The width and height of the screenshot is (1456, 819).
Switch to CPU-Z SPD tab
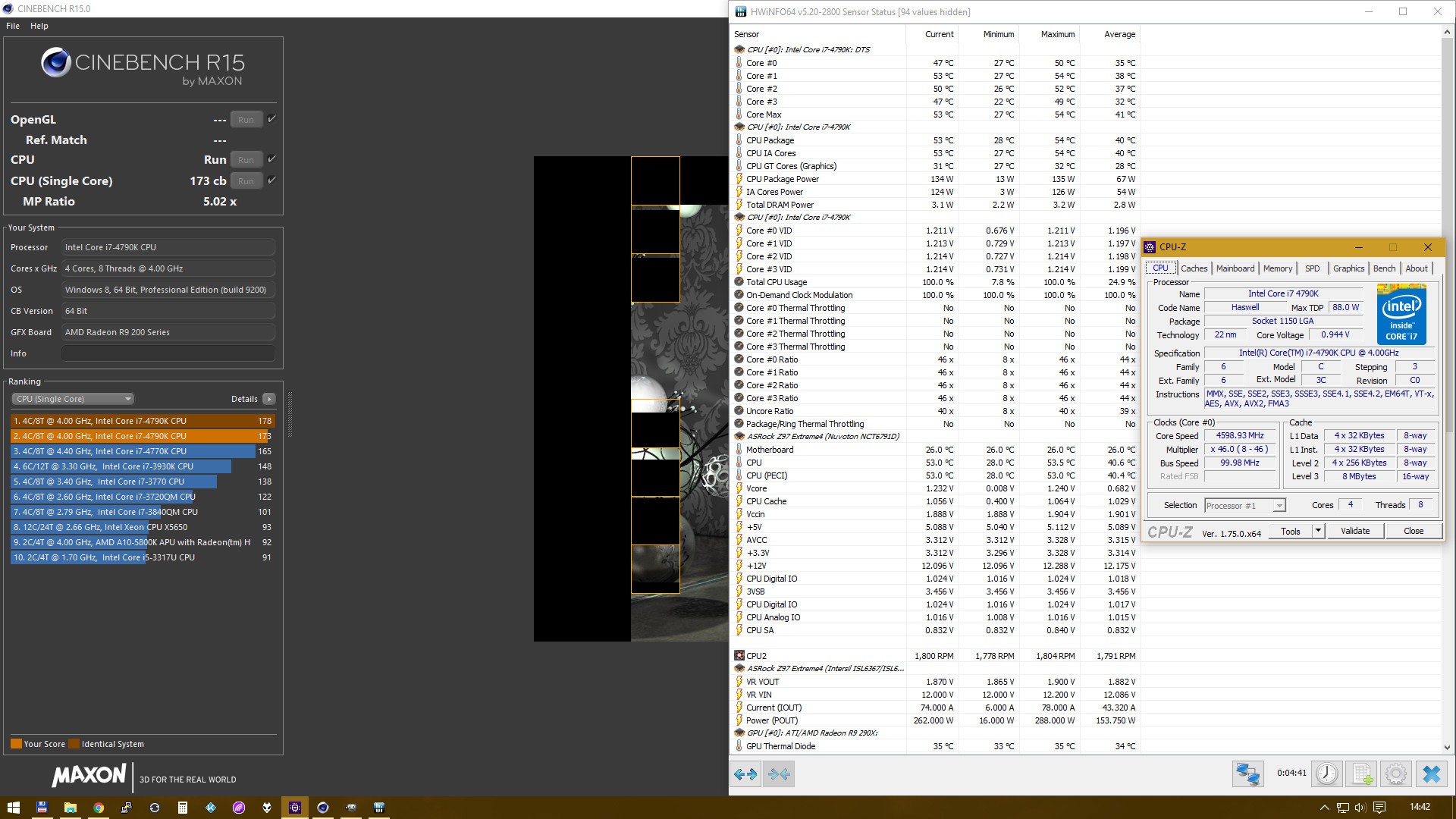(1312, 268)
